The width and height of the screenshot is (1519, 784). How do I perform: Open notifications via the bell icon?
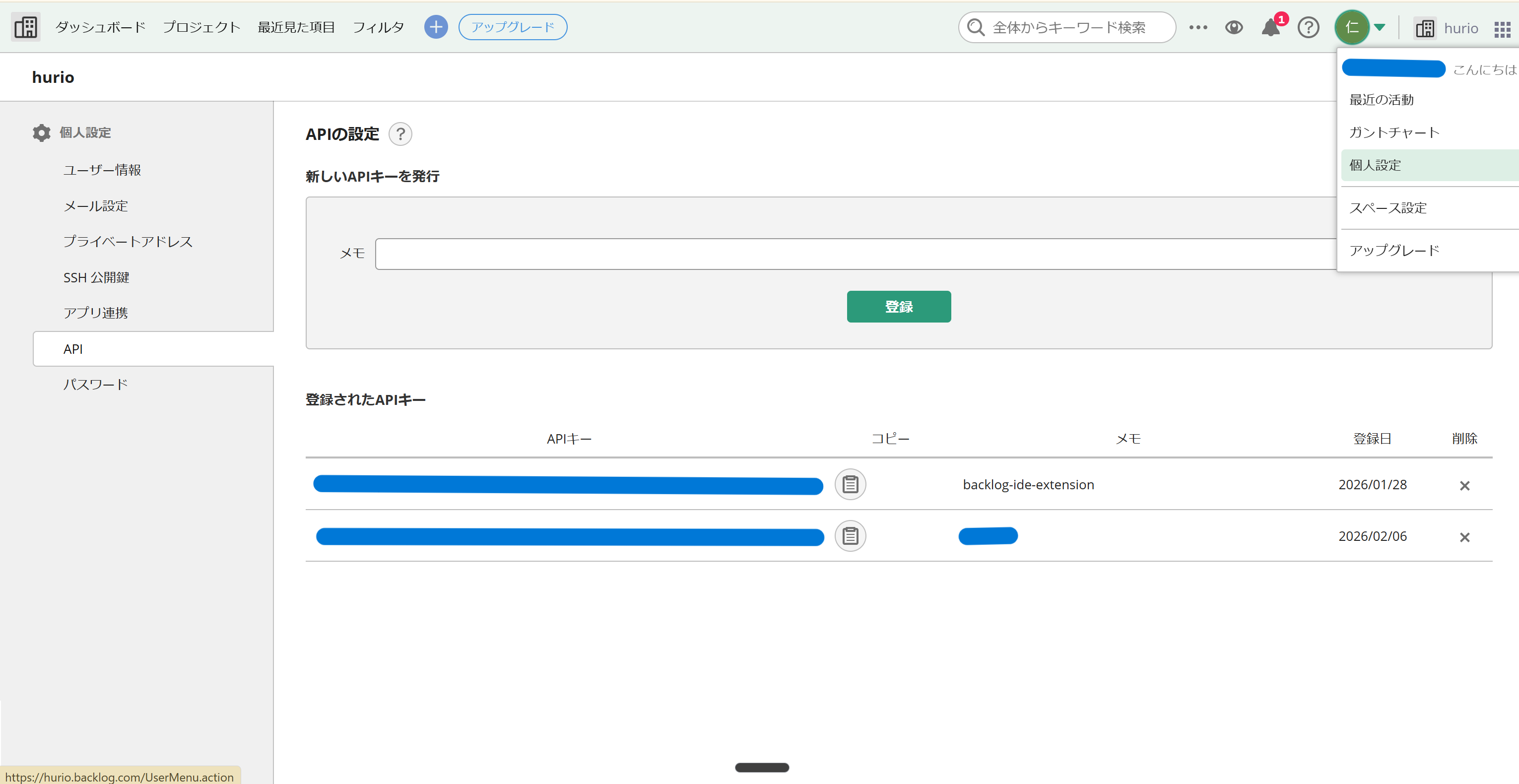point(1271,27)
